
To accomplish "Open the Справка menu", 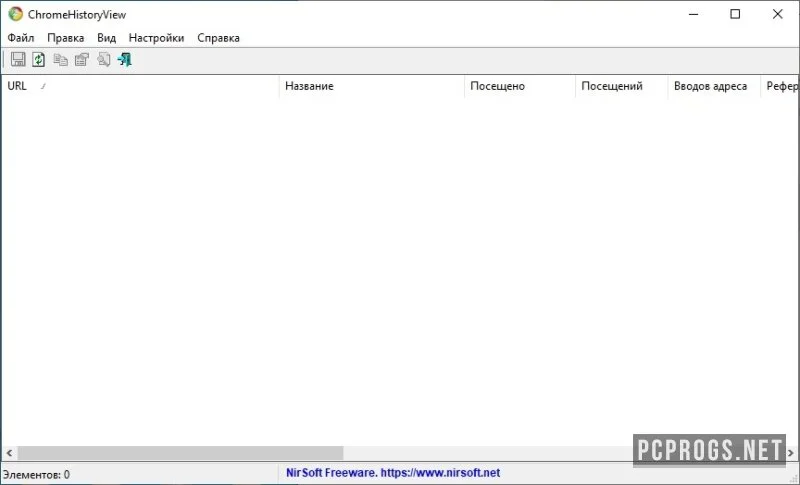I will click(218, 38).
